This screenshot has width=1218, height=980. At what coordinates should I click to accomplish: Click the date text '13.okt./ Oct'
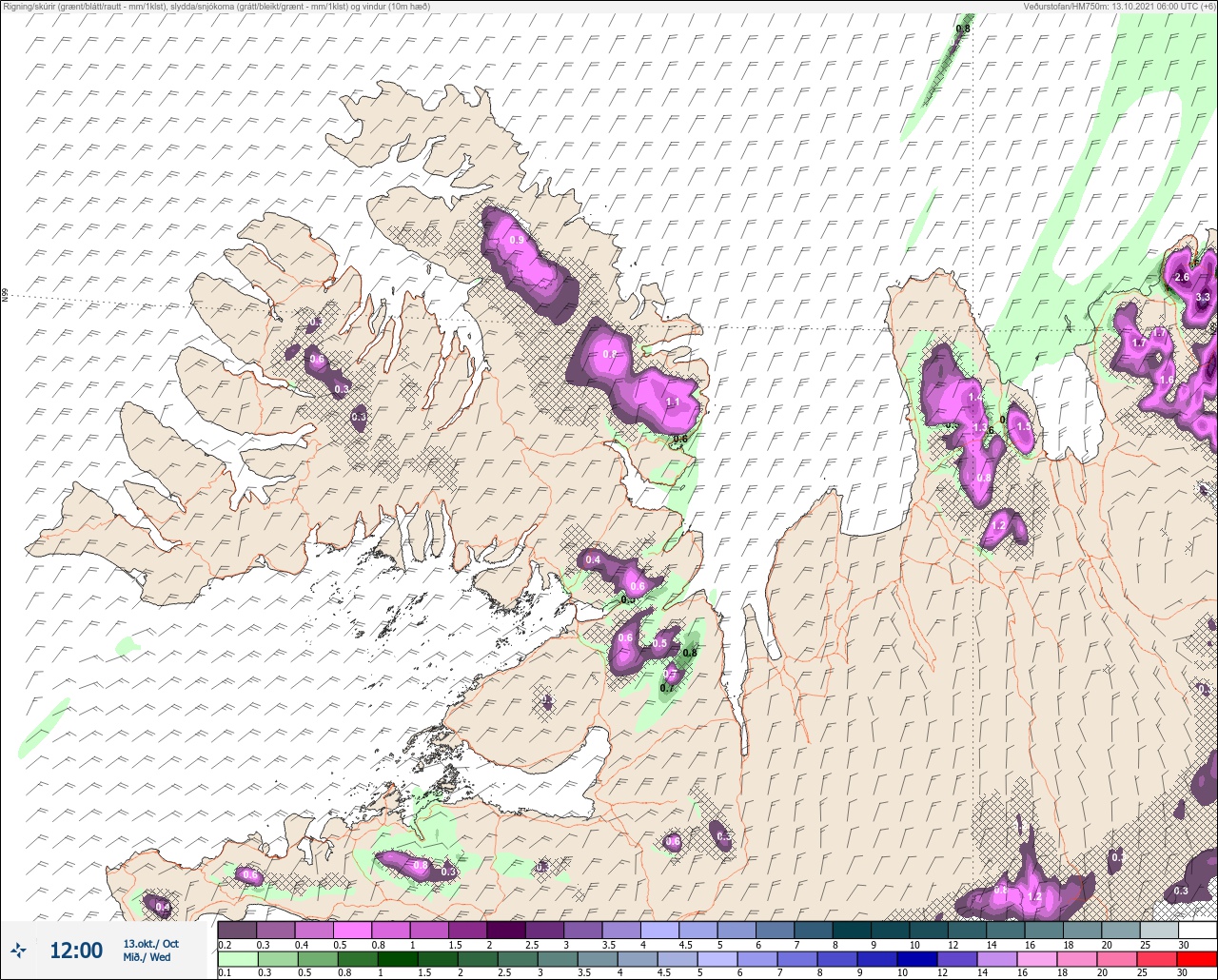tap(150, 944)
